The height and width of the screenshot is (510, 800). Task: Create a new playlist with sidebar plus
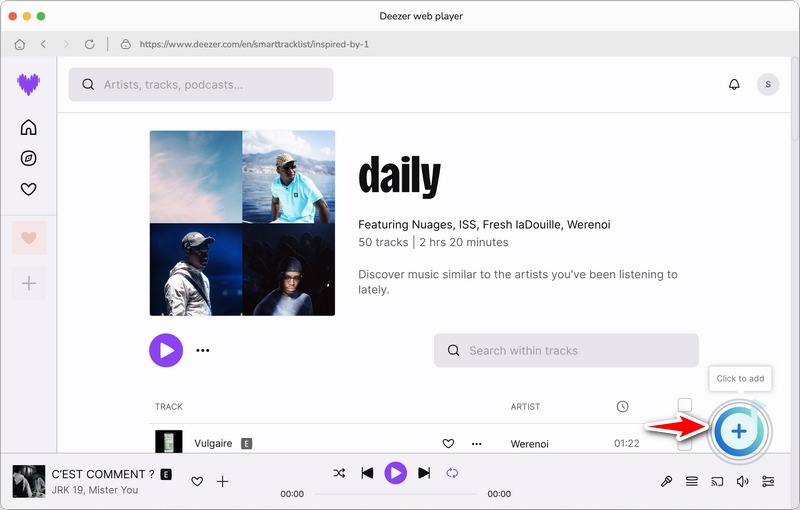29,283
